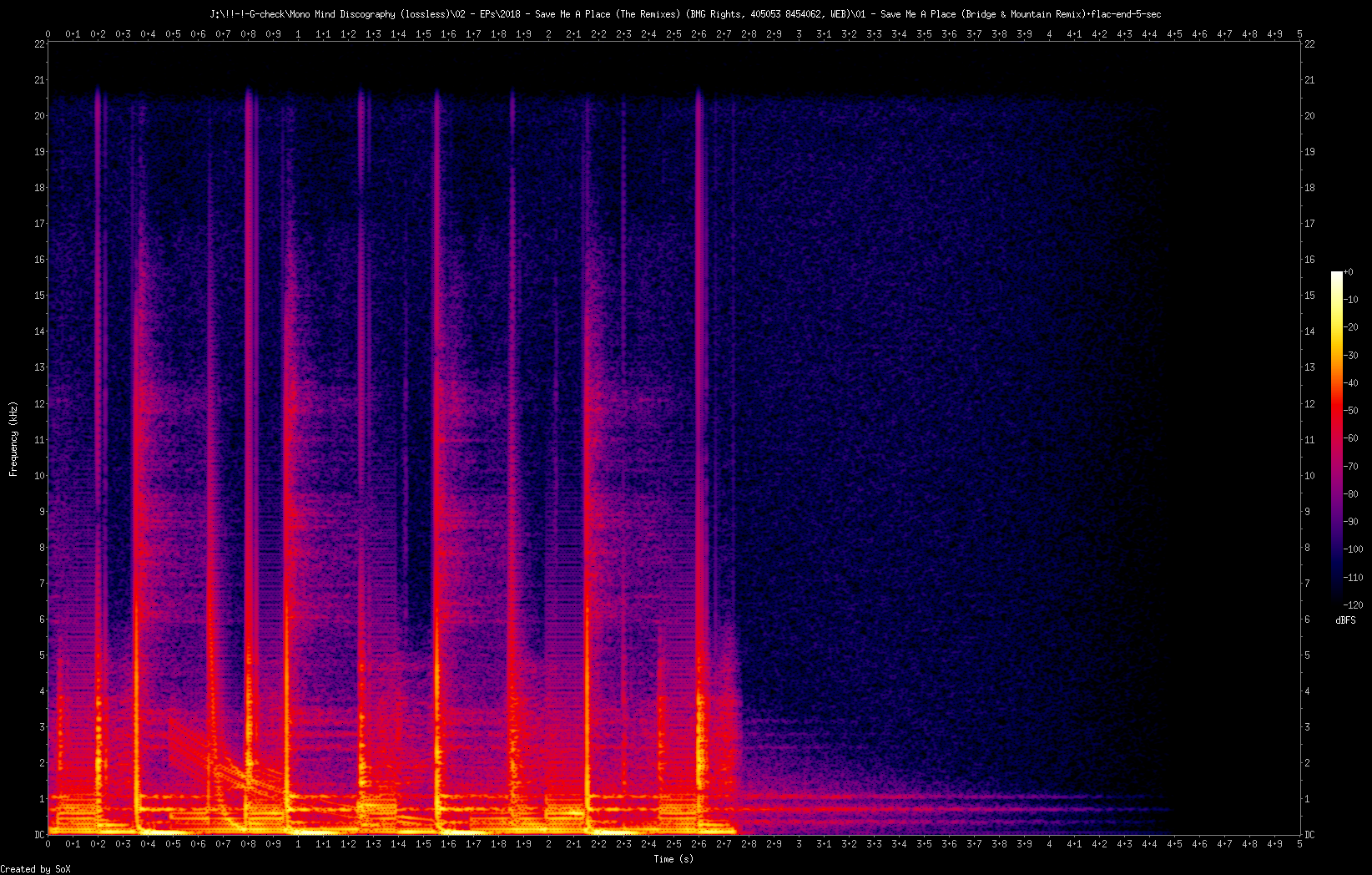Viewport: 1372px width, 875px height.
Task: Click the "dBFS" legend label
Action: [x=1345, y=620]
